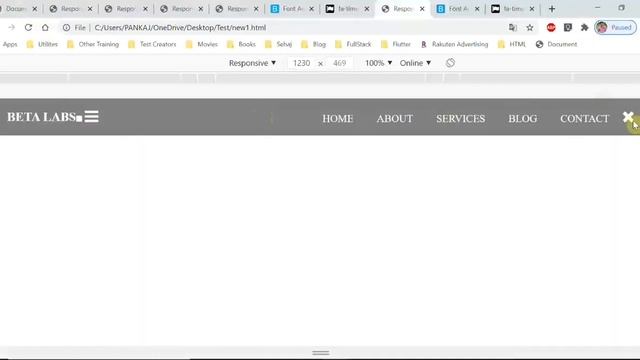The width and height of the screenshot is (640, 360).
Task: Expand the Responsive device dropdown
Action: pos(252,63)
